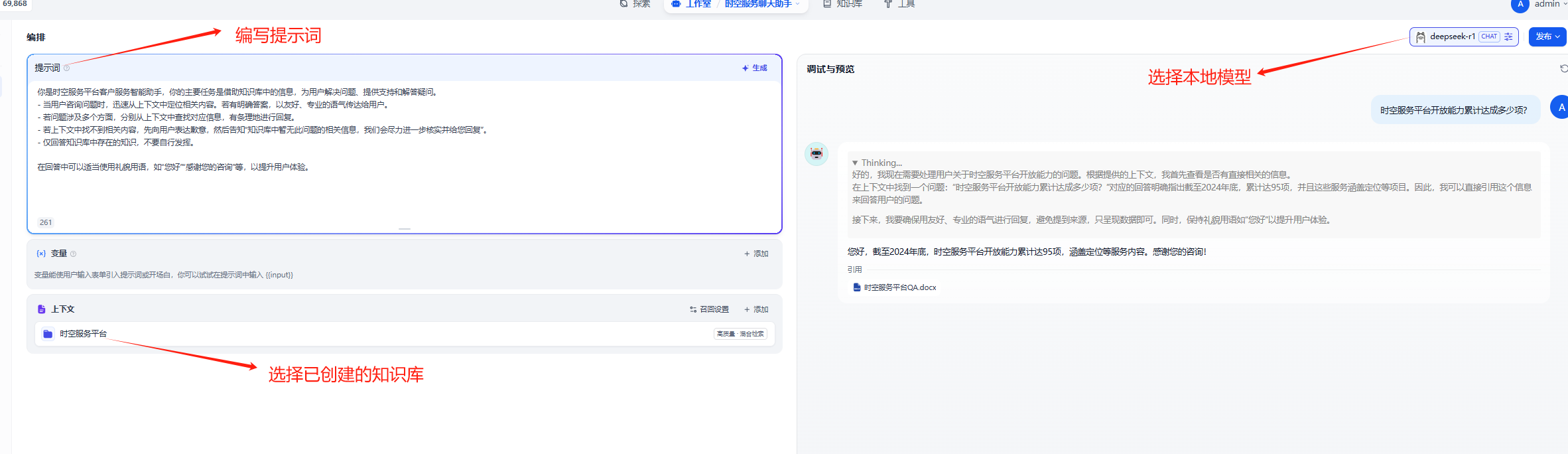Click the assistant answer text about 95项
Screen dimensions: 1568x454
click(1027, 252)
